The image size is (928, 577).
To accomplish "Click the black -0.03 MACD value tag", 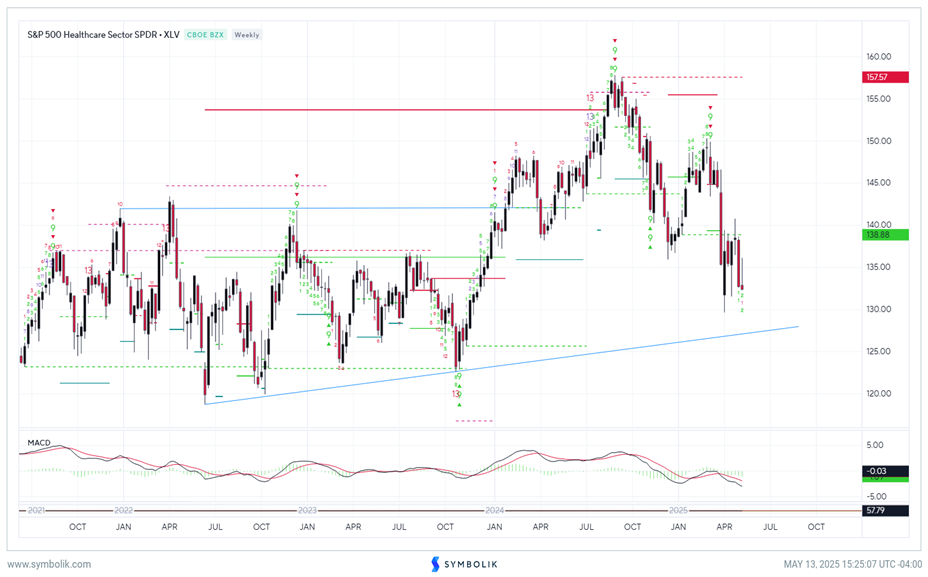I will point(885,471).
